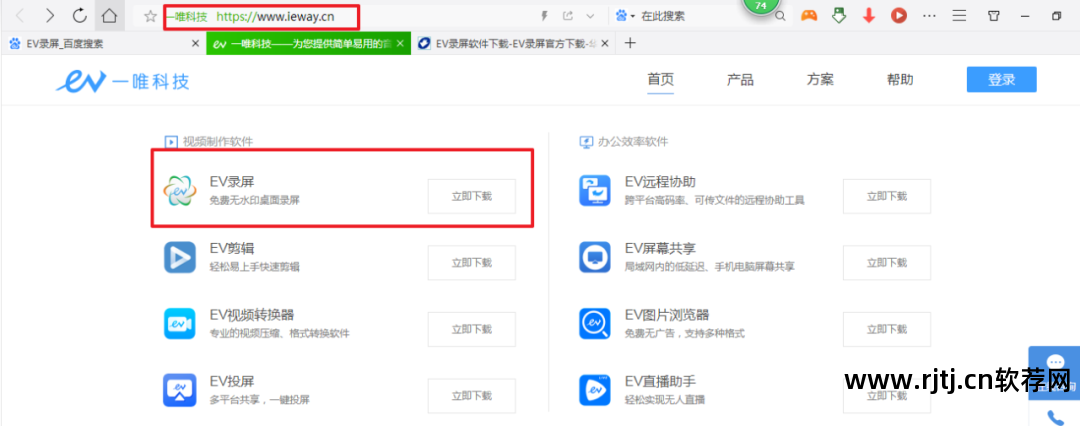Viewport: 1080px width, 426px height.
Task: Click the blue 登录 button
Action: point(1001,80)
